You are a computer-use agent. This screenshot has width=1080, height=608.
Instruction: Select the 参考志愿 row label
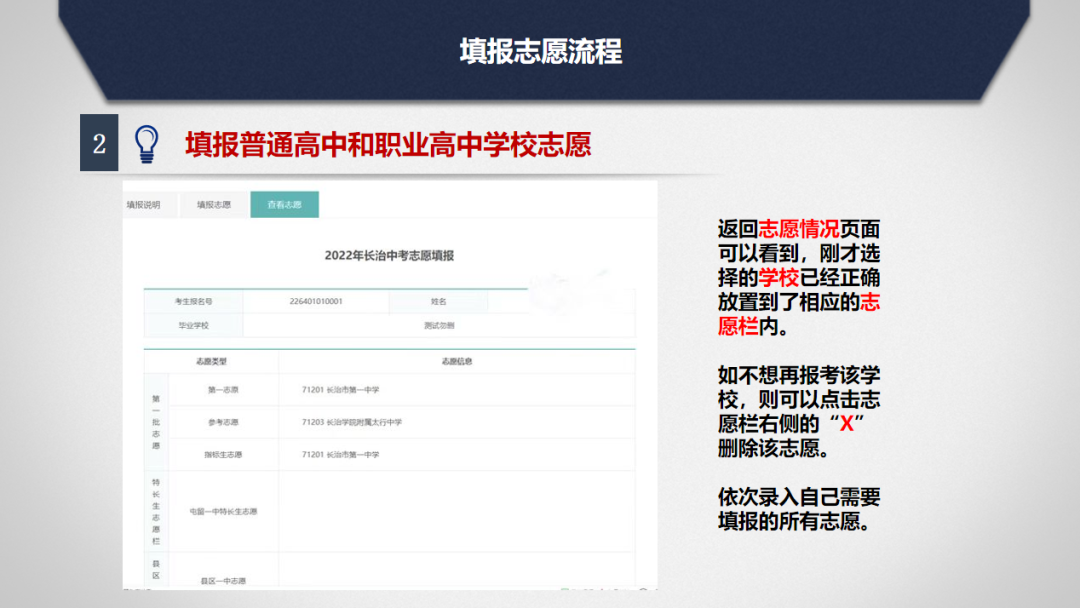tap(223, 422)
